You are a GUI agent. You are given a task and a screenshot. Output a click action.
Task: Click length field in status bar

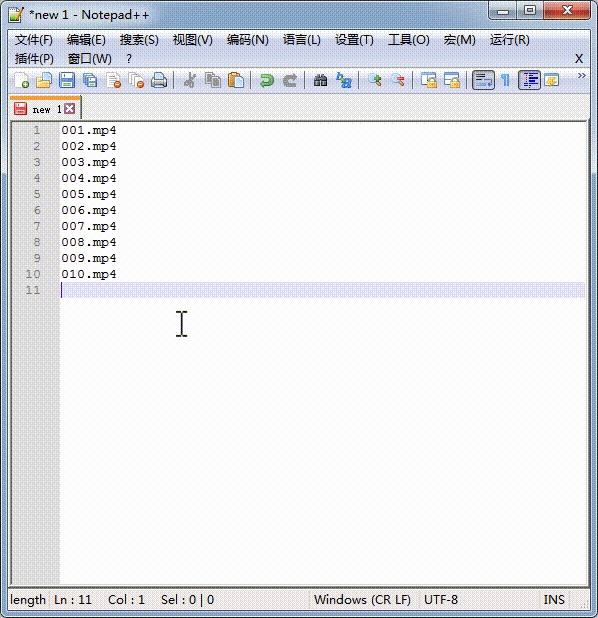tap(28, 599)
